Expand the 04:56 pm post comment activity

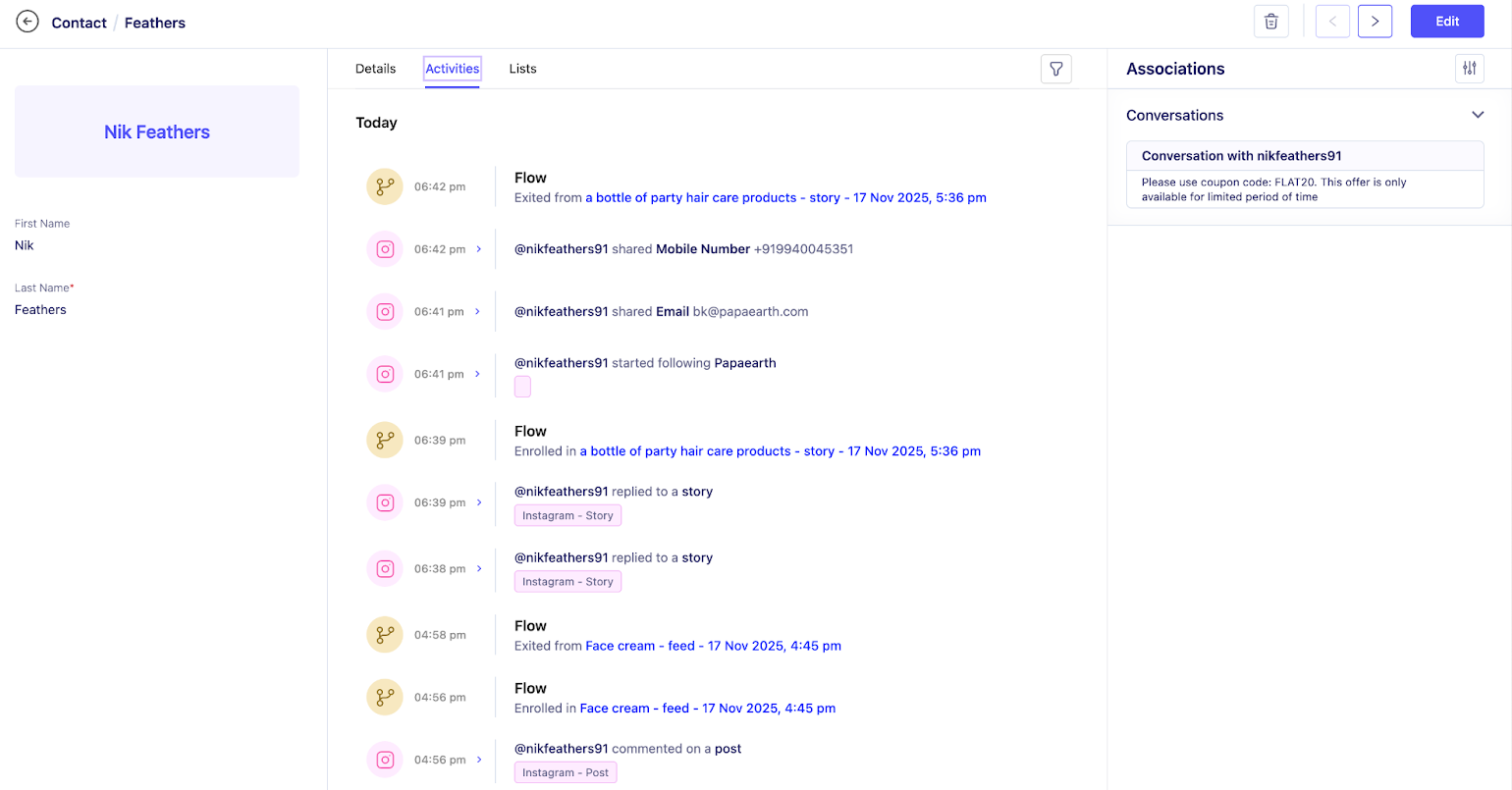point(479,760)
